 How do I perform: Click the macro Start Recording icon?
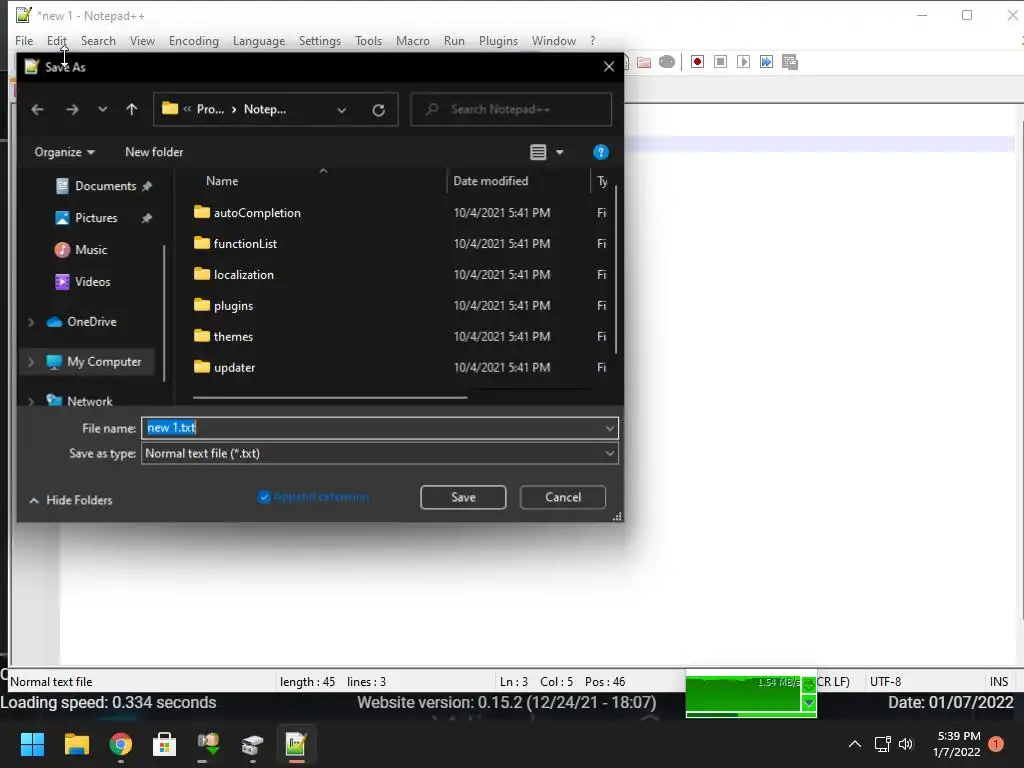coord(697,62)
